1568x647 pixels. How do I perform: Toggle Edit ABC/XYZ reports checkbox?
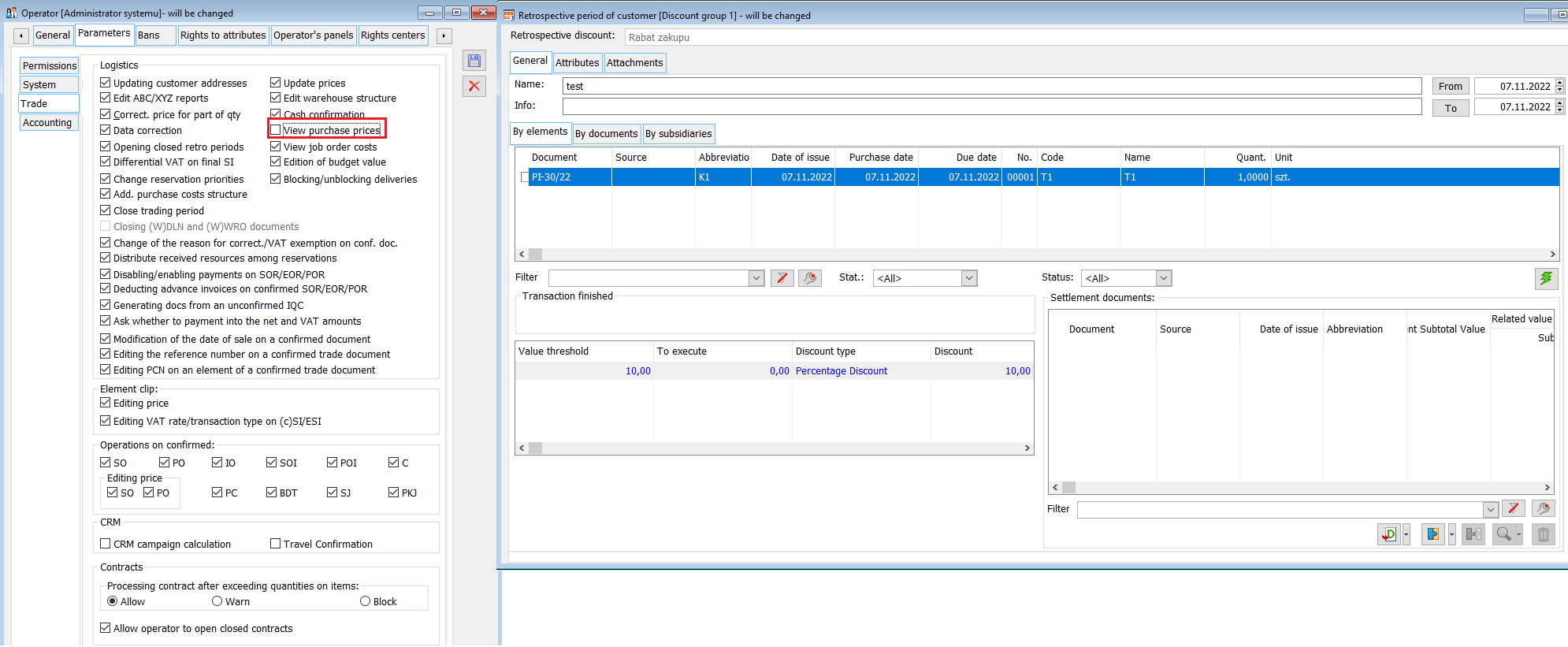105,98
